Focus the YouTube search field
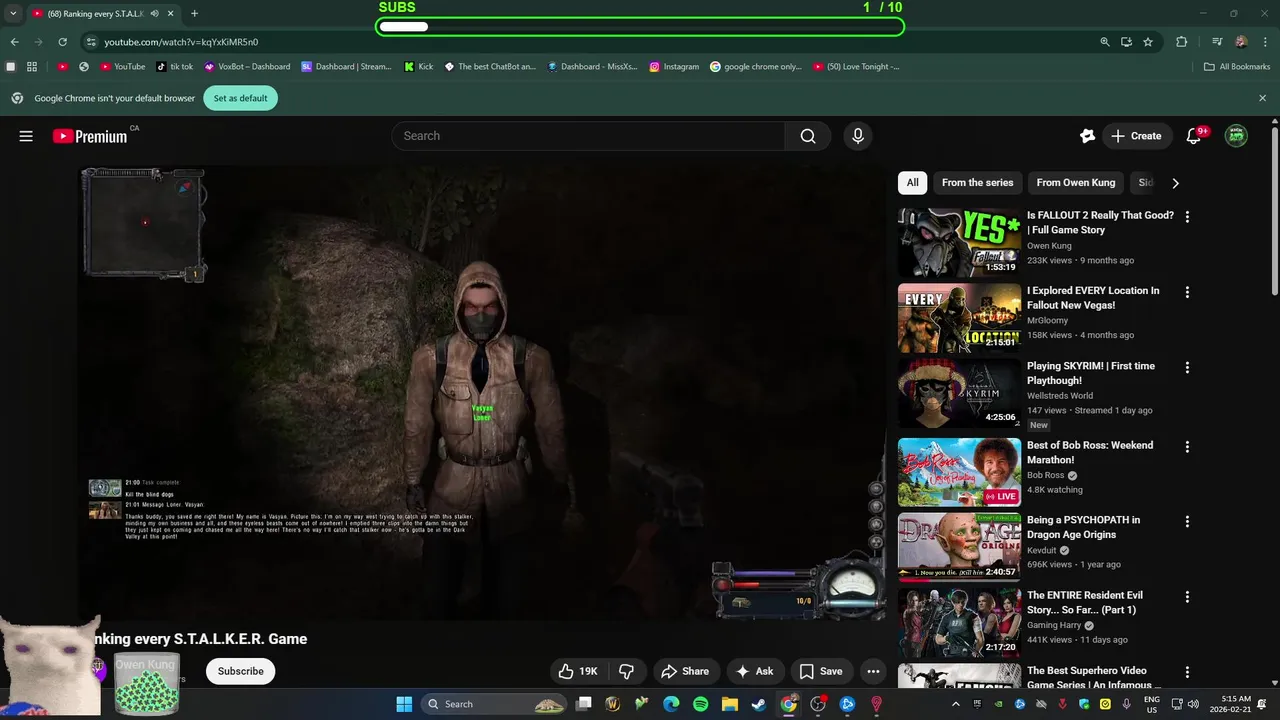This screenshot has height=720, width=1280. pos(589,136)
